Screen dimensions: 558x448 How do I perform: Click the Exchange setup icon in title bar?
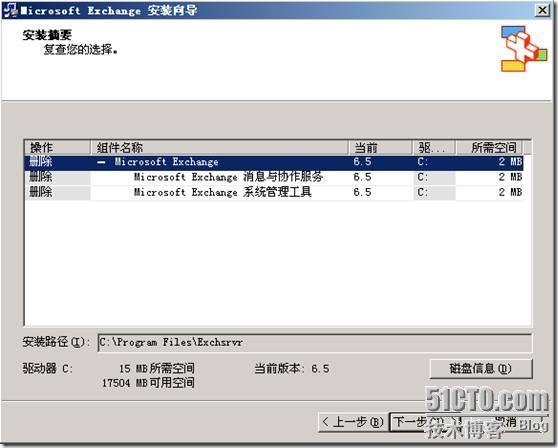tap(10, 10)
